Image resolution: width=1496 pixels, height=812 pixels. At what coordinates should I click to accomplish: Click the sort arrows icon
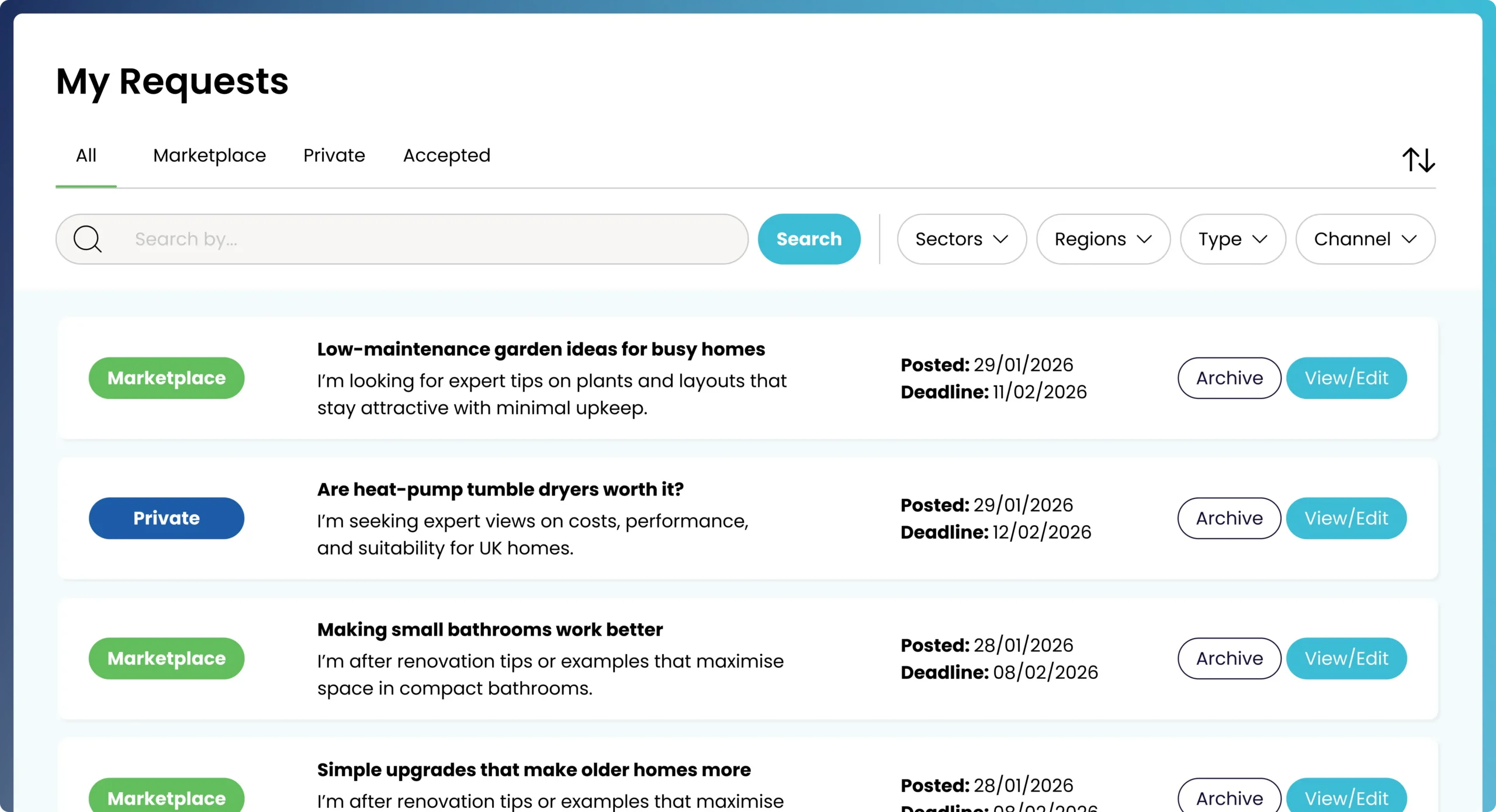[1418, 159]
